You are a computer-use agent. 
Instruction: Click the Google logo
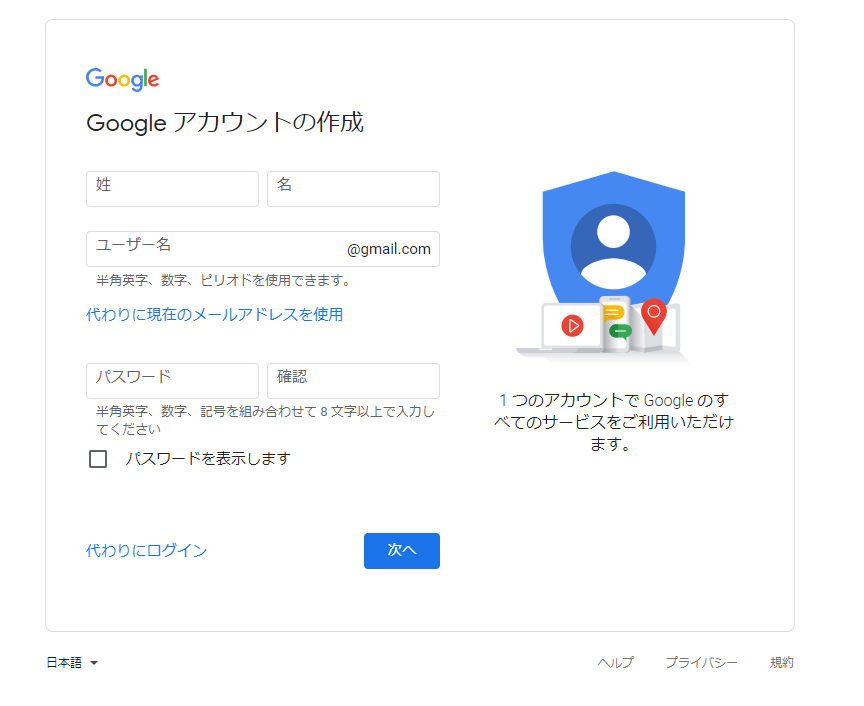click(x=122, y=79)
